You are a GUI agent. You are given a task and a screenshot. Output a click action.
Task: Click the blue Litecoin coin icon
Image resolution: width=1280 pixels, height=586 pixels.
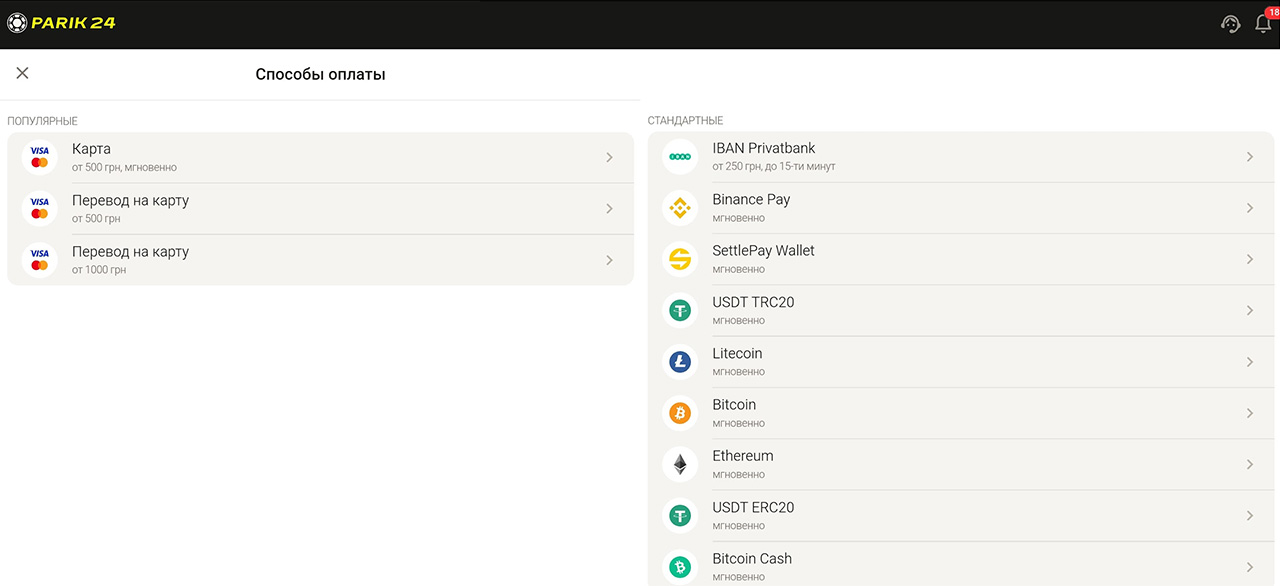pos(680,362)
